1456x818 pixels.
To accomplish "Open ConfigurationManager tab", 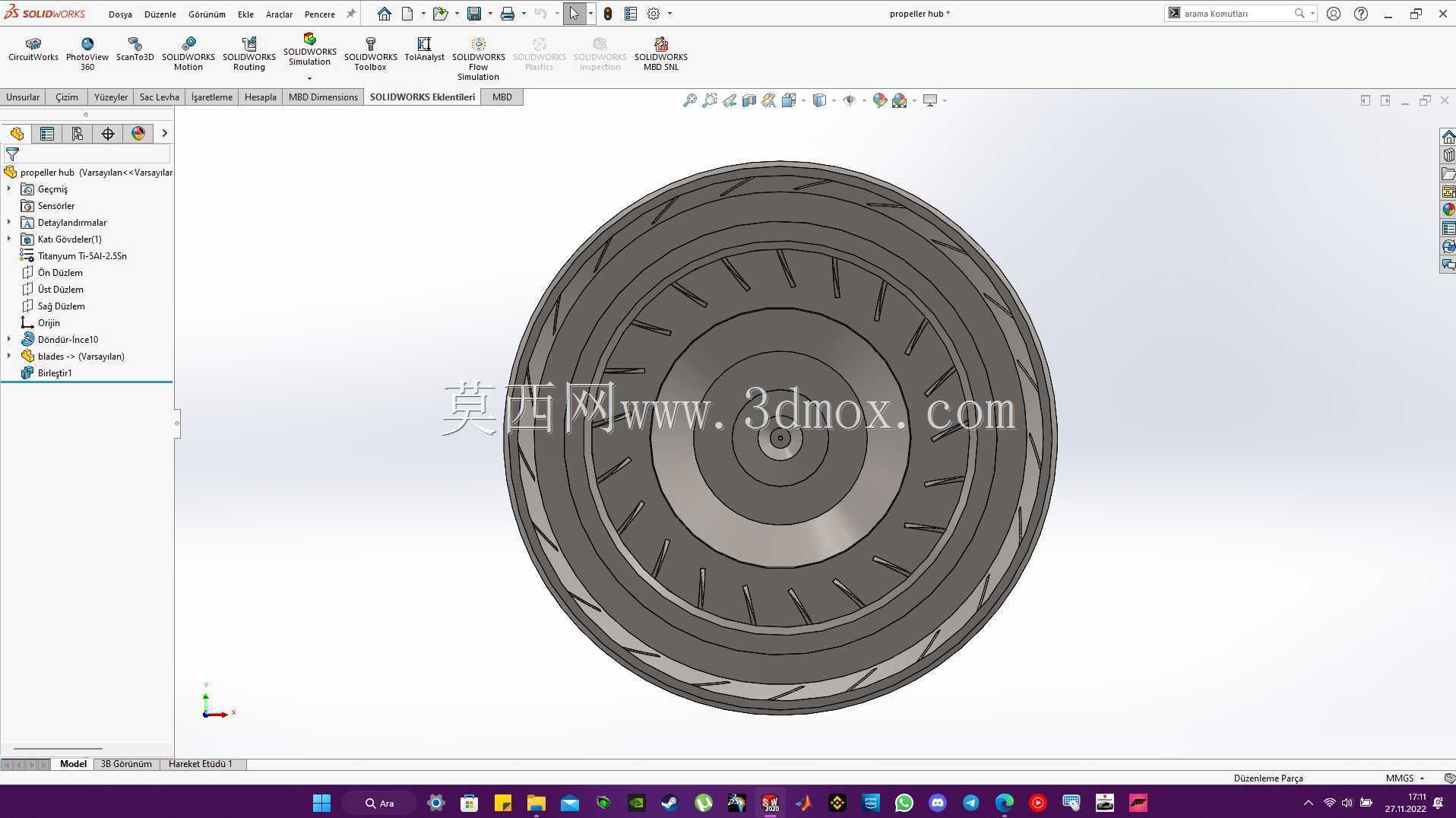I will click(x=78, y=134).
